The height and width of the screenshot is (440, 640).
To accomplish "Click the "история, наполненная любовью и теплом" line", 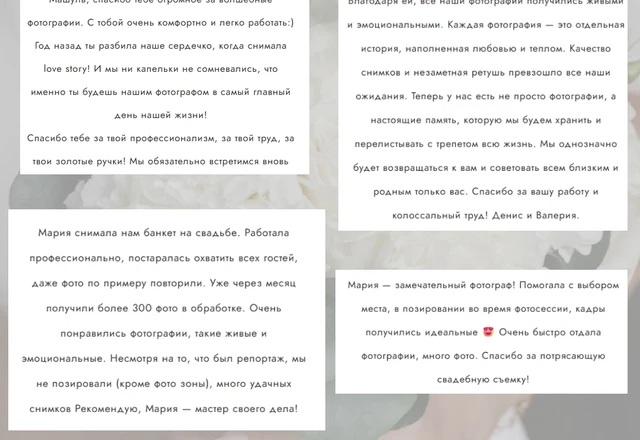I will click(x=489, y=48).
